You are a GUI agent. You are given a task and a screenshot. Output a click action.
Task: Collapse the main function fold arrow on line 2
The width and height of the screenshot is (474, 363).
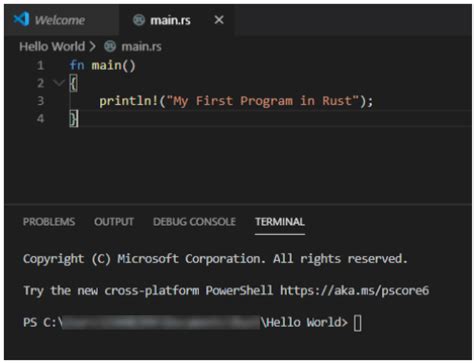(x=59, y=82)
